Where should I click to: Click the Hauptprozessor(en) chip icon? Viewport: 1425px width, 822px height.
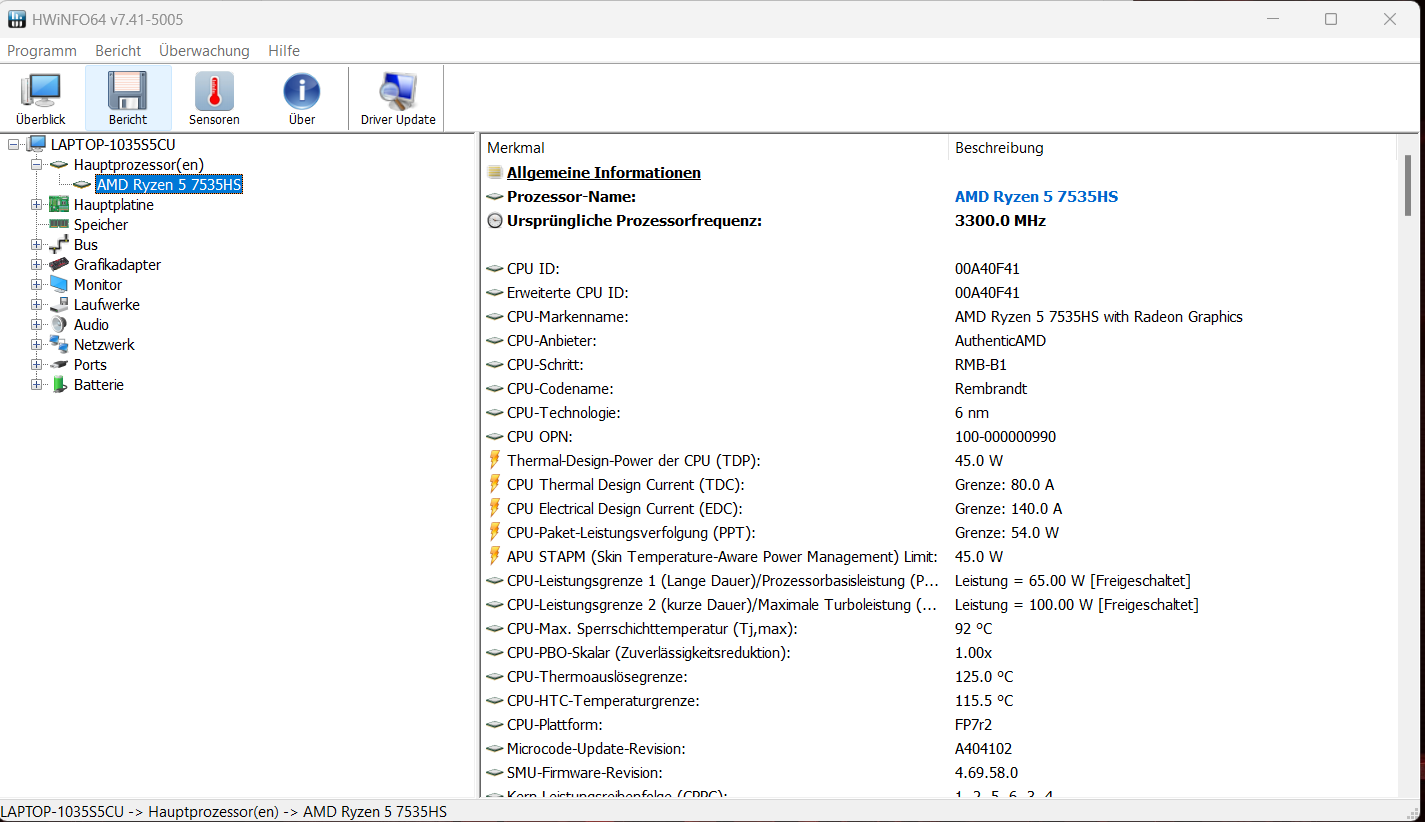[59, 164]
